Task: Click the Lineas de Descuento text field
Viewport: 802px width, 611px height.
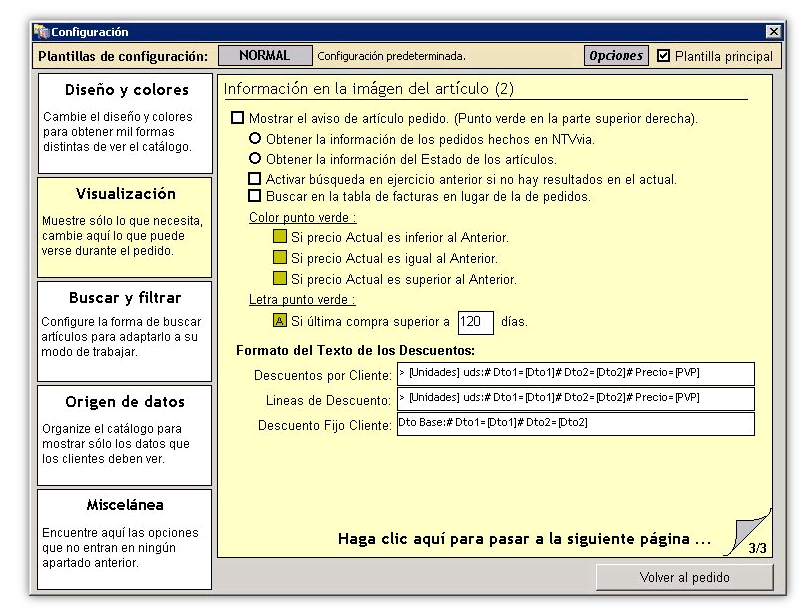Action: pyautogui.click(x=575, y=399)
